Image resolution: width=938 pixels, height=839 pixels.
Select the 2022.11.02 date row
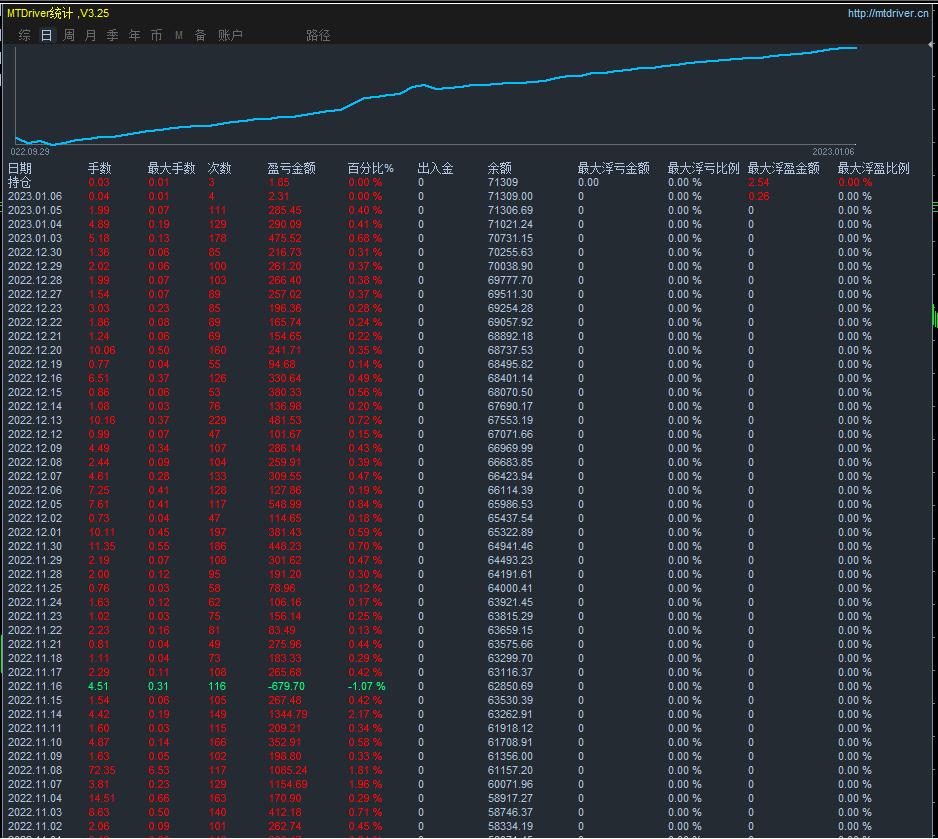[x=35, y=826]
